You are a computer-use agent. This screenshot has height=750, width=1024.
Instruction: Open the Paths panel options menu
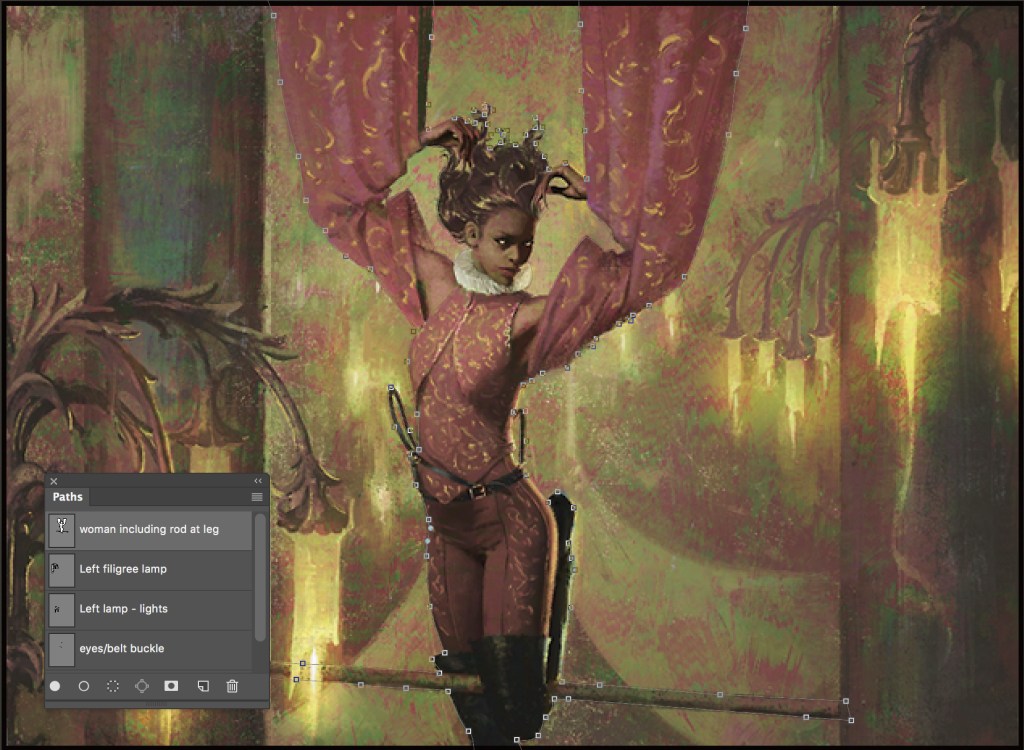point(257,497)
